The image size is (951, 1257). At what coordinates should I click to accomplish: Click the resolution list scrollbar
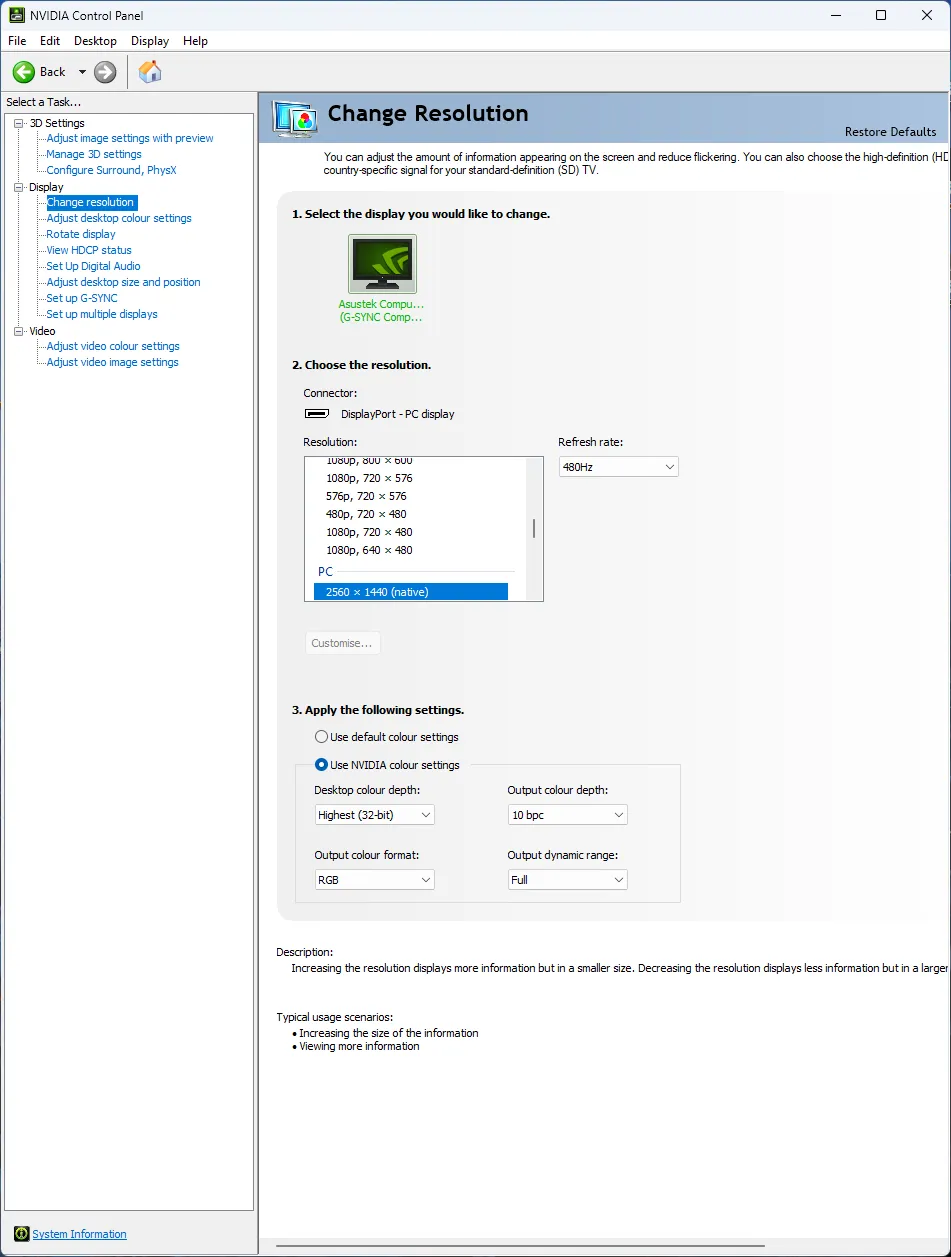point(534,529)
